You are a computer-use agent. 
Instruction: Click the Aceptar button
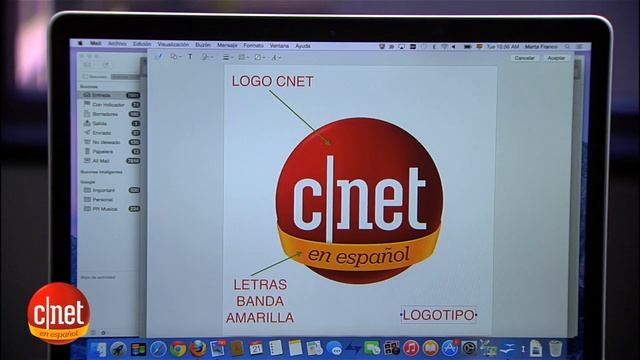click(556, 58)
